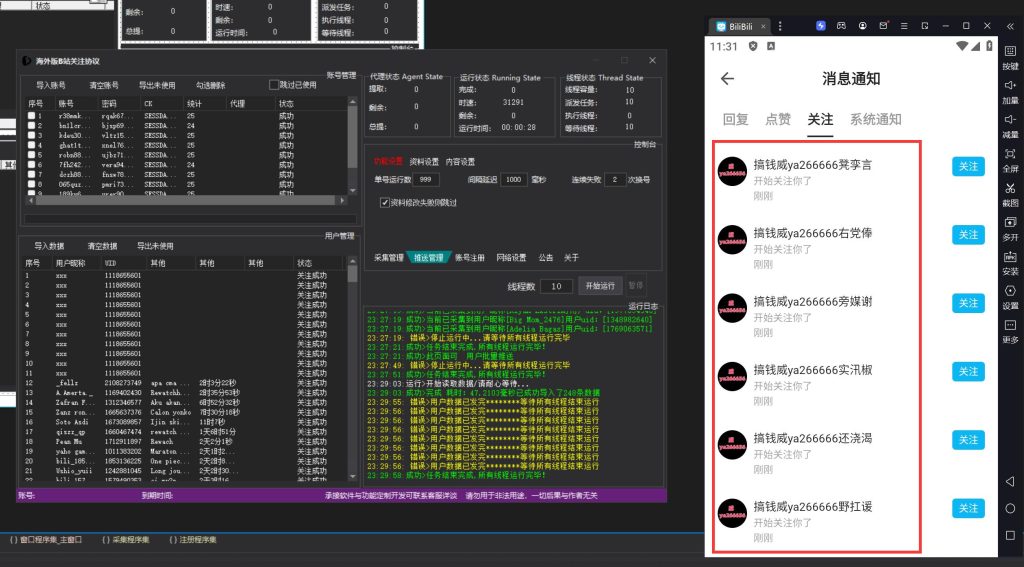Click the 线程数 input field
Screen dimensions: 1024x567
(557, 286)
